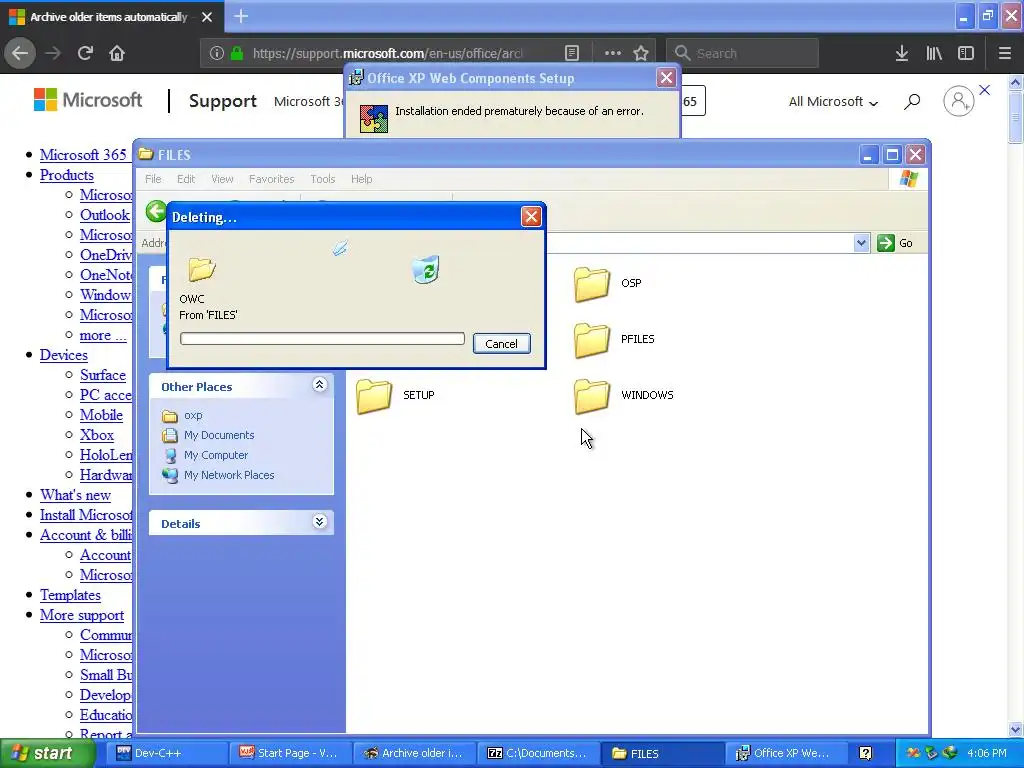Focus the Firefox search field
Viewport: 1024px width, 768px height.
pyautogui.click(x=743, y=53)
